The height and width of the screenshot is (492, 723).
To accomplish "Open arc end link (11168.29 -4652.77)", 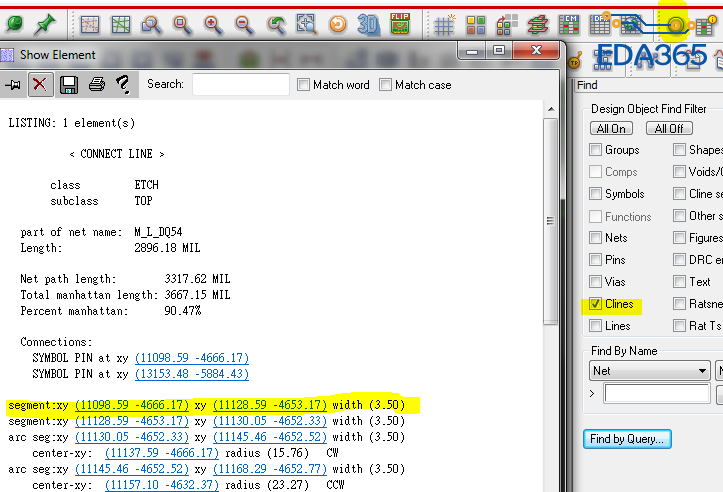I will tap(270, 469).
